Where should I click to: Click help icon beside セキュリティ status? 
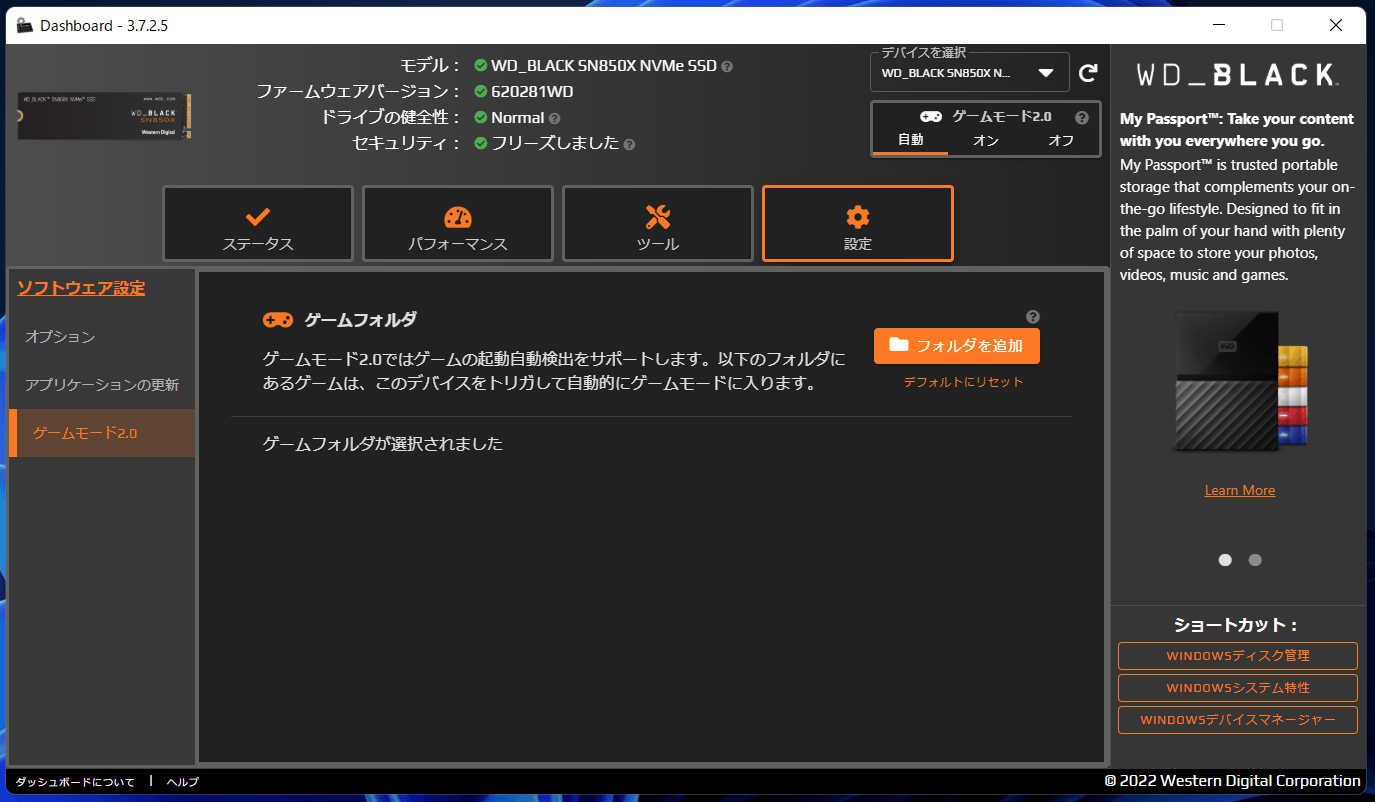pos(629,144)
